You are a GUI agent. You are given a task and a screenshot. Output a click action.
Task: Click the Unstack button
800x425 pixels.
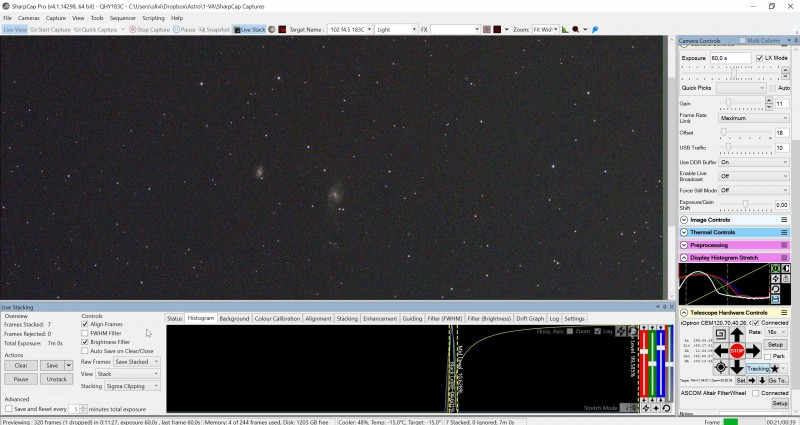click(x=57, y=379)
